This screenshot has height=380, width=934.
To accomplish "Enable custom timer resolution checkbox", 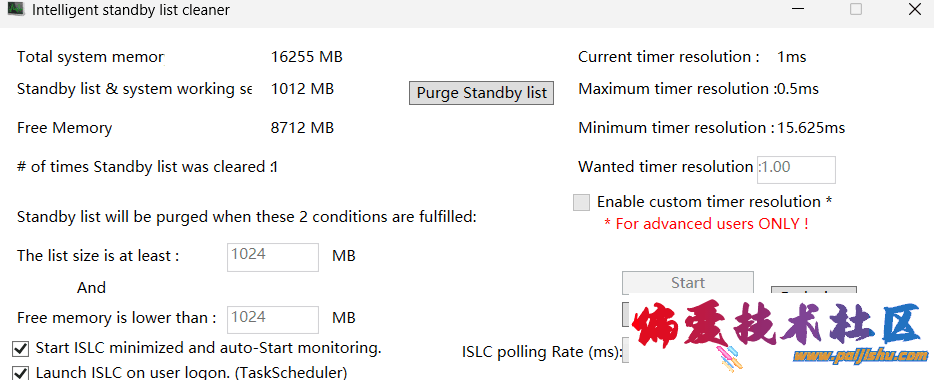I will [581, 203].
